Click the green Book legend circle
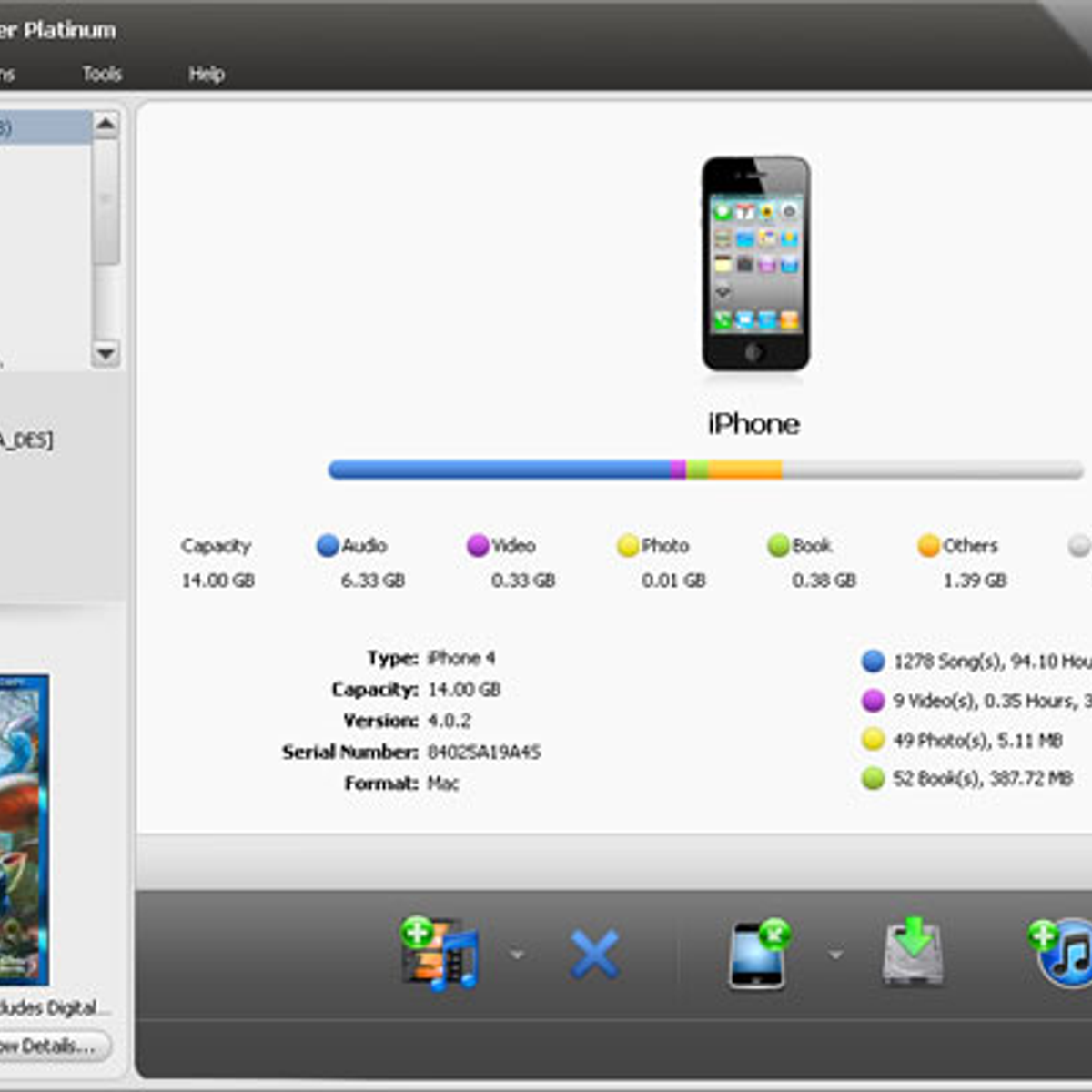Viewport: 1092px width, 1092px height. 778,545
